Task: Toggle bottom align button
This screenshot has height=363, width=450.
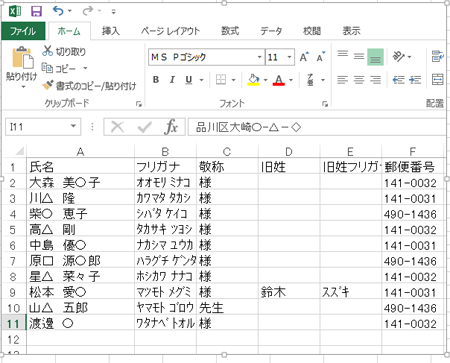Action: click(375, 57)
